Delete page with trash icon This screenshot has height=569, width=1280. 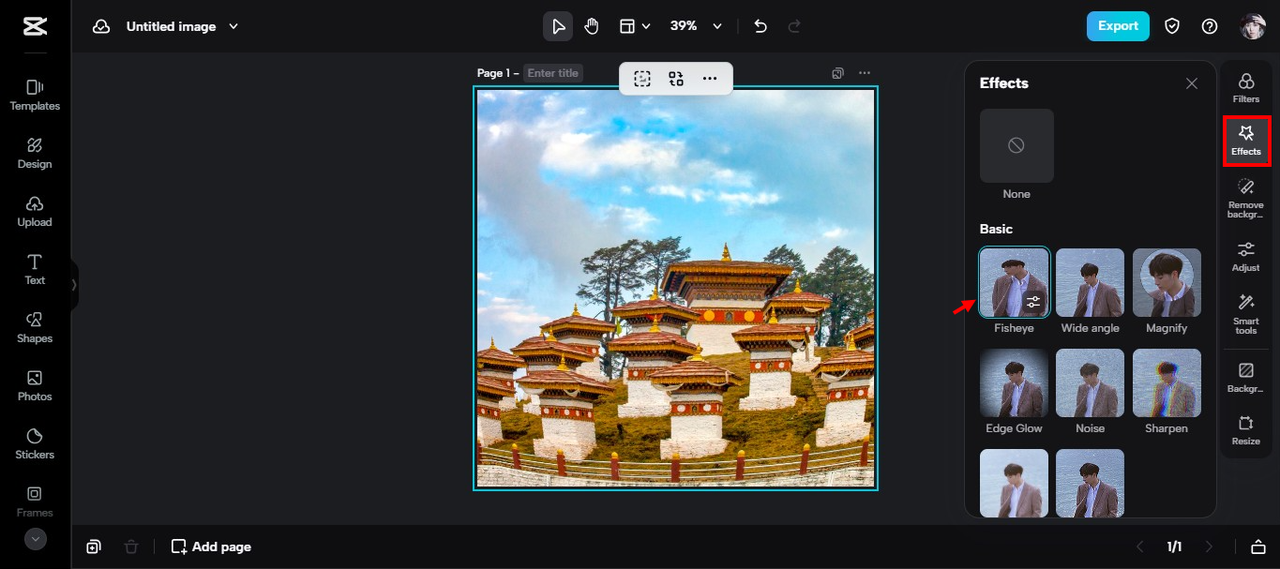(131, 547)
